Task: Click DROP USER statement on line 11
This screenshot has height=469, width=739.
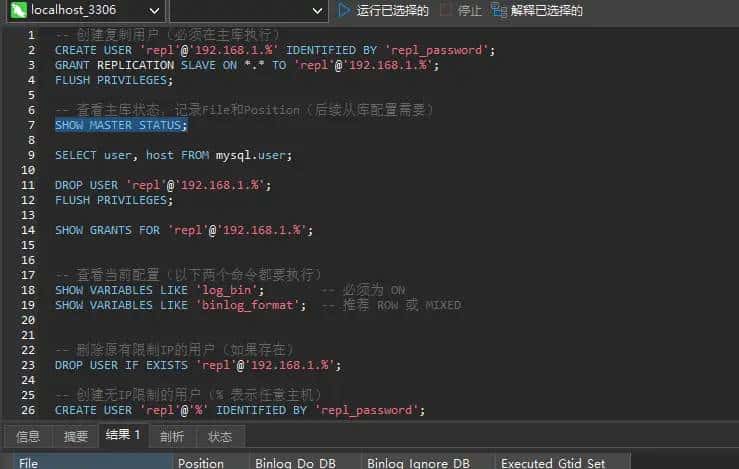Action: 163,185
